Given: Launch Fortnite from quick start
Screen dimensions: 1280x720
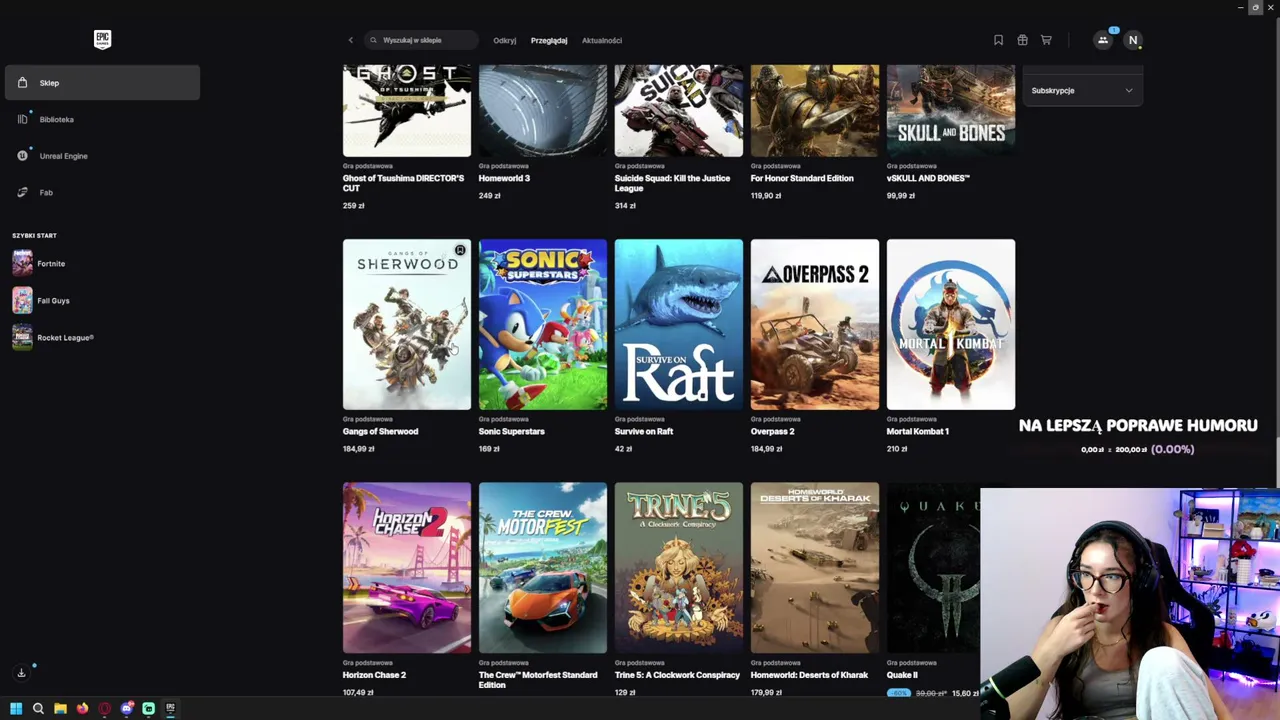Looking at the screenshot, I should coord(102,264).
